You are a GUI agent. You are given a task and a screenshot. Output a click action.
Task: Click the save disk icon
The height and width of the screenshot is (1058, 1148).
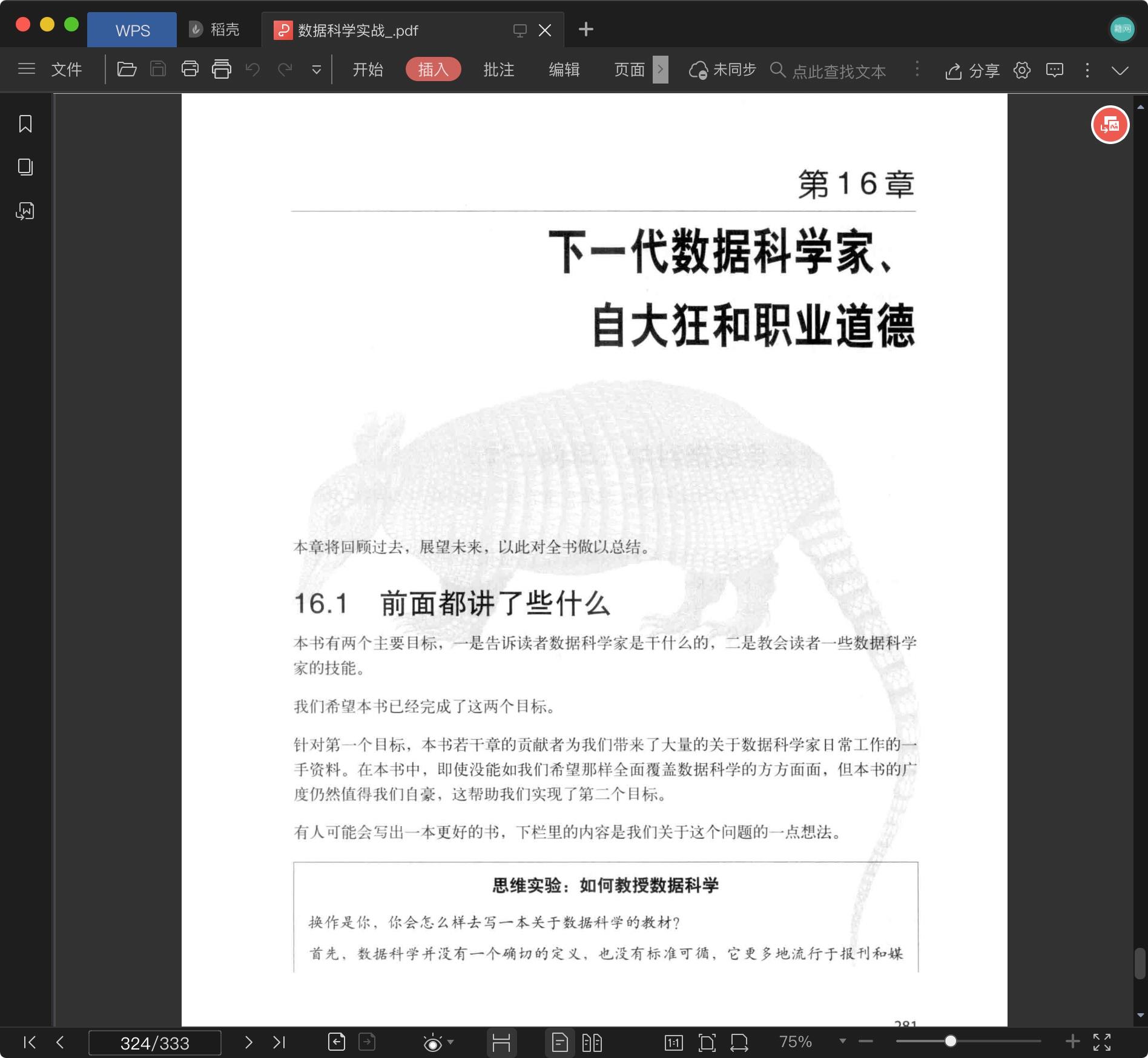click(158, 69)
